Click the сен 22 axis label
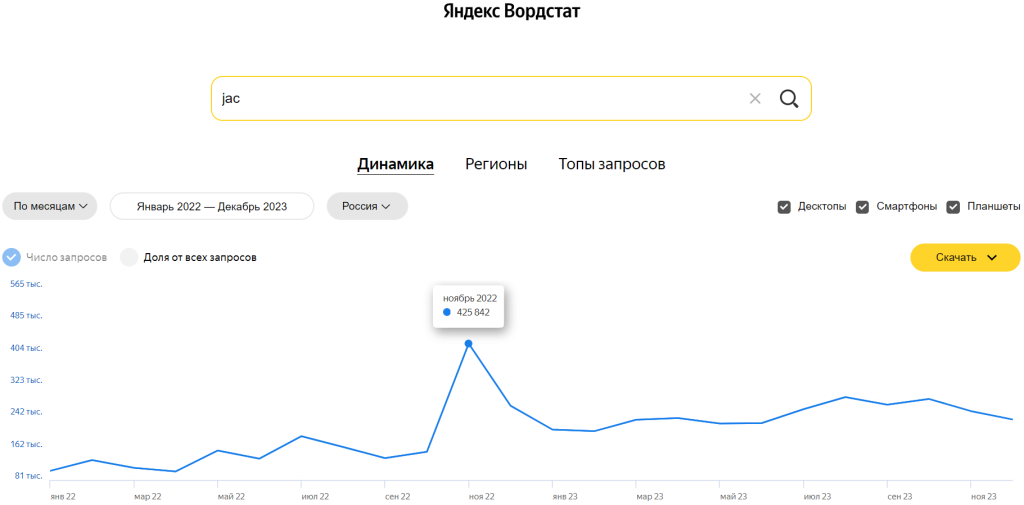1024x505 pixels. tap(398, 497)
